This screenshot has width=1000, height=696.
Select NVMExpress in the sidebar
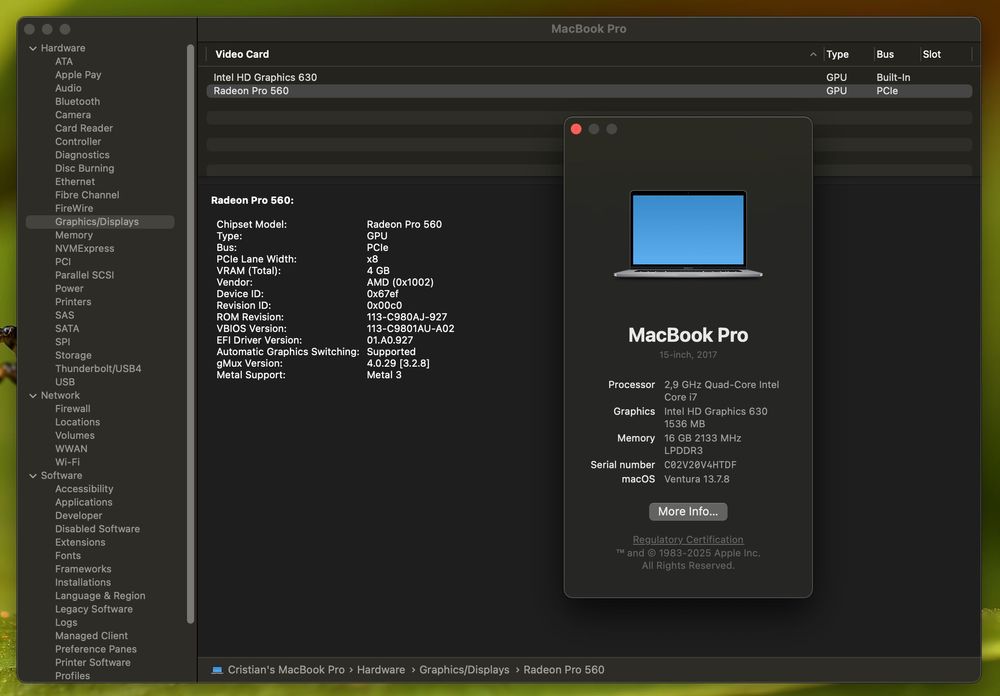(85, 249)
